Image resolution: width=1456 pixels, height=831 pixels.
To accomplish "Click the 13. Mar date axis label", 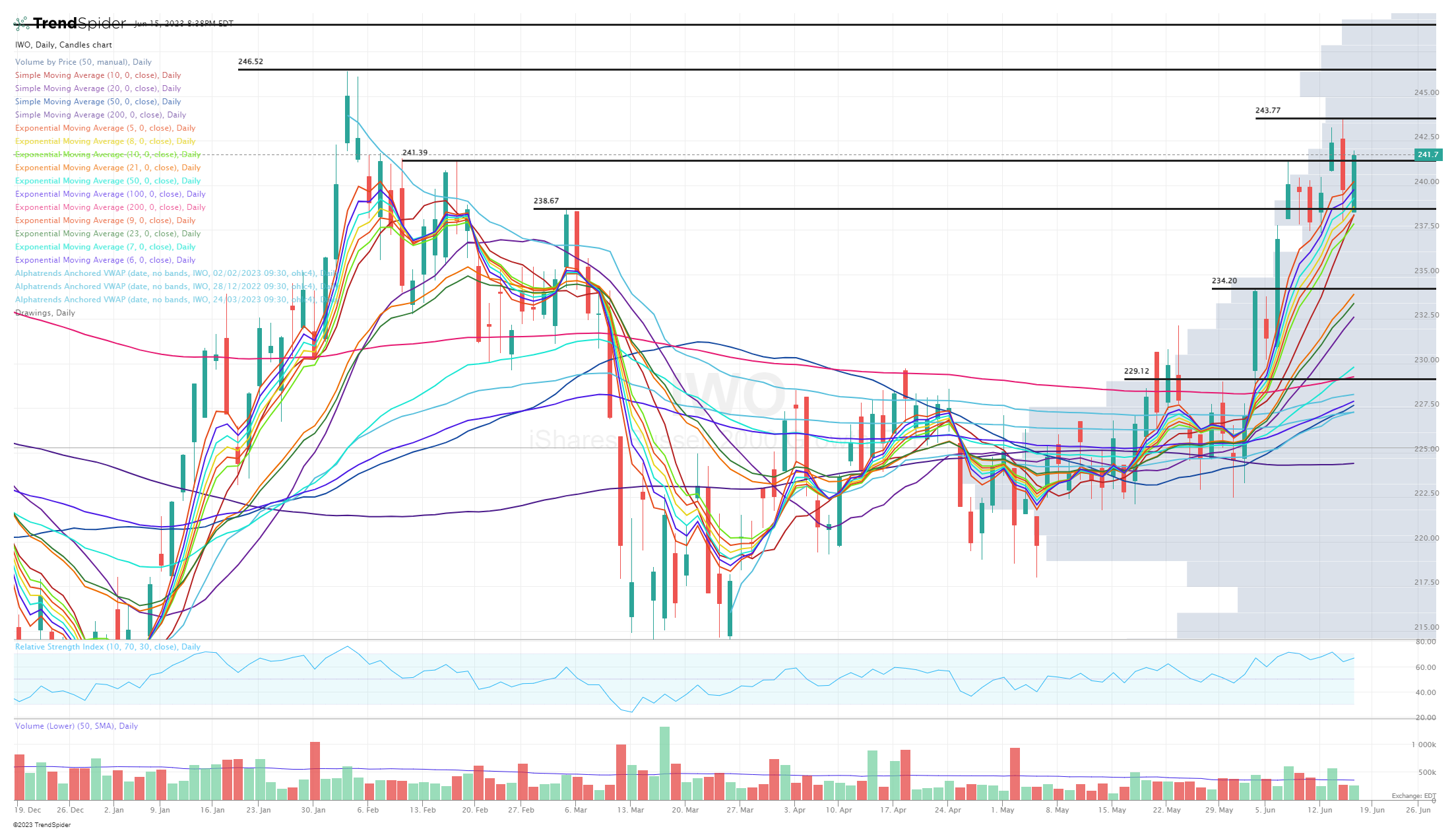I will 631,810.
